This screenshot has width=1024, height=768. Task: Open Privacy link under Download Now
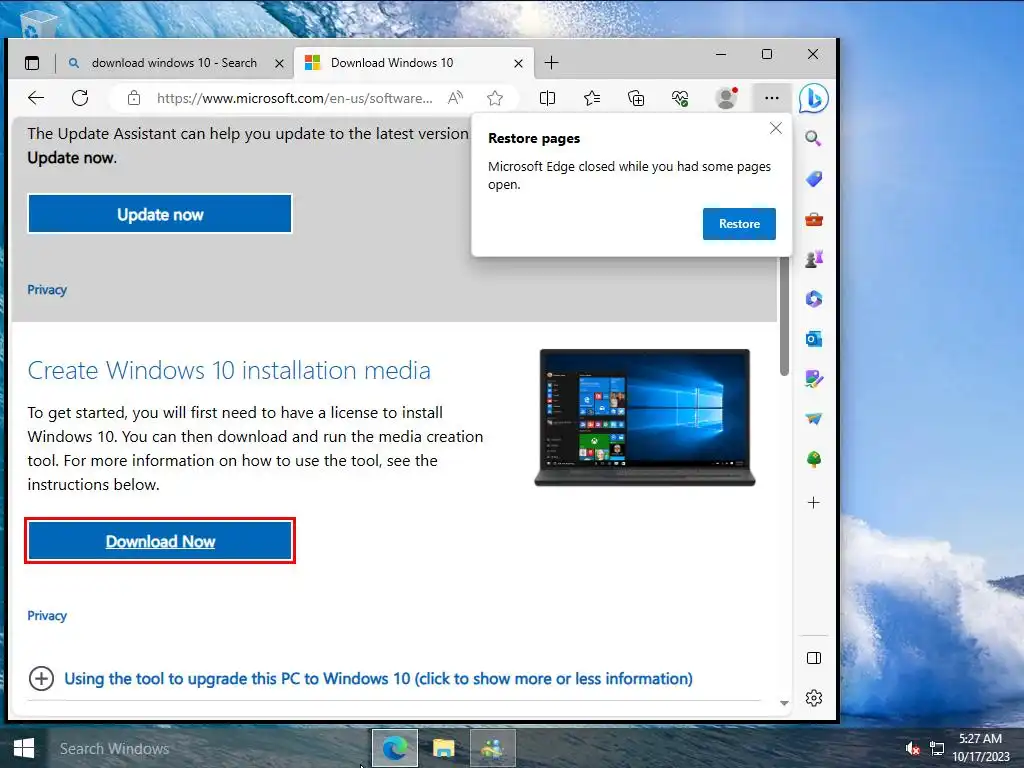click(47, 616)
